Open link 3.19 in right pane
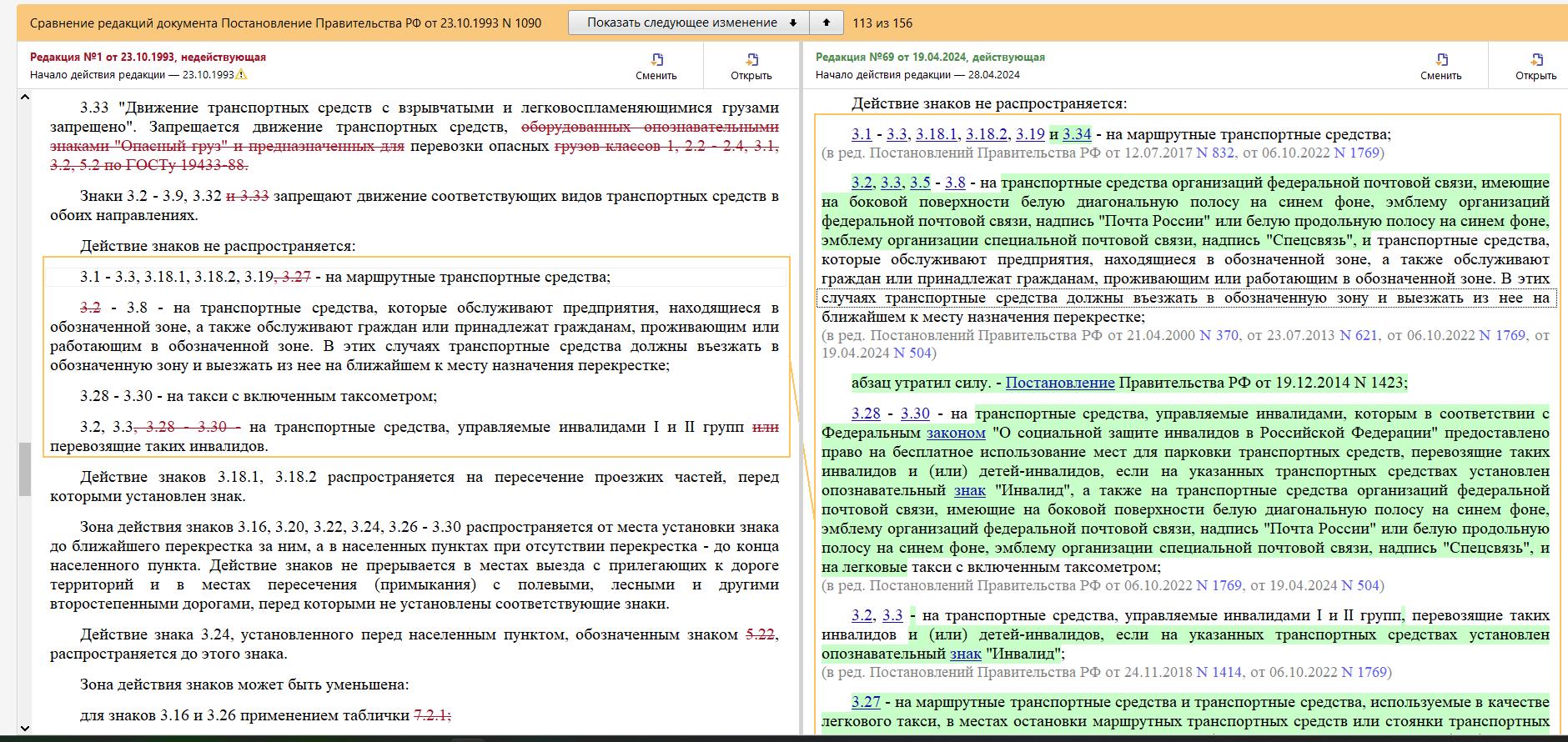This screenshot has width=1568, height=742. tap(1031, 134)
